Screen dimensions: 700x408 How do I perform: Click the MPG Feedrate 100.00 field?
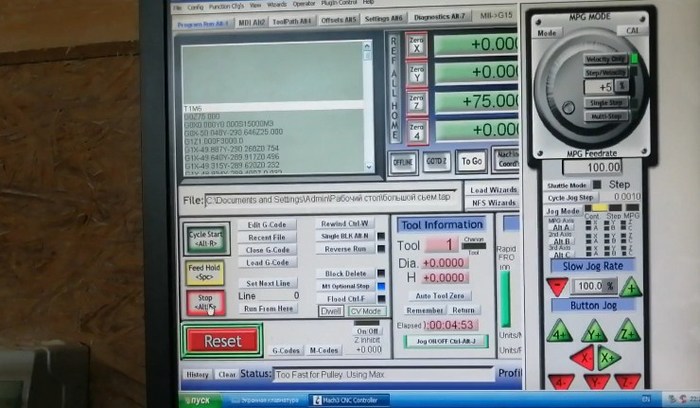(x=593, y=167)
